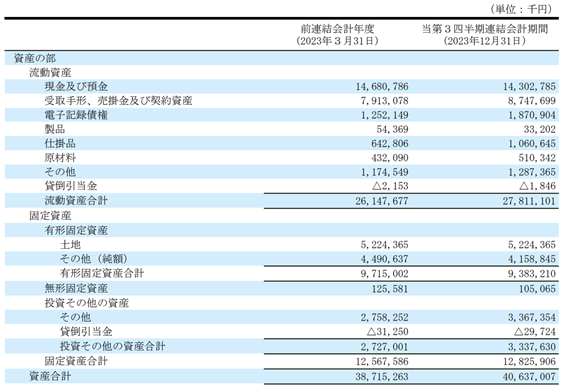Select total 26,147,677
This screenshot has height=386, width=565.
pyautogui.click(x=382, y=201)
